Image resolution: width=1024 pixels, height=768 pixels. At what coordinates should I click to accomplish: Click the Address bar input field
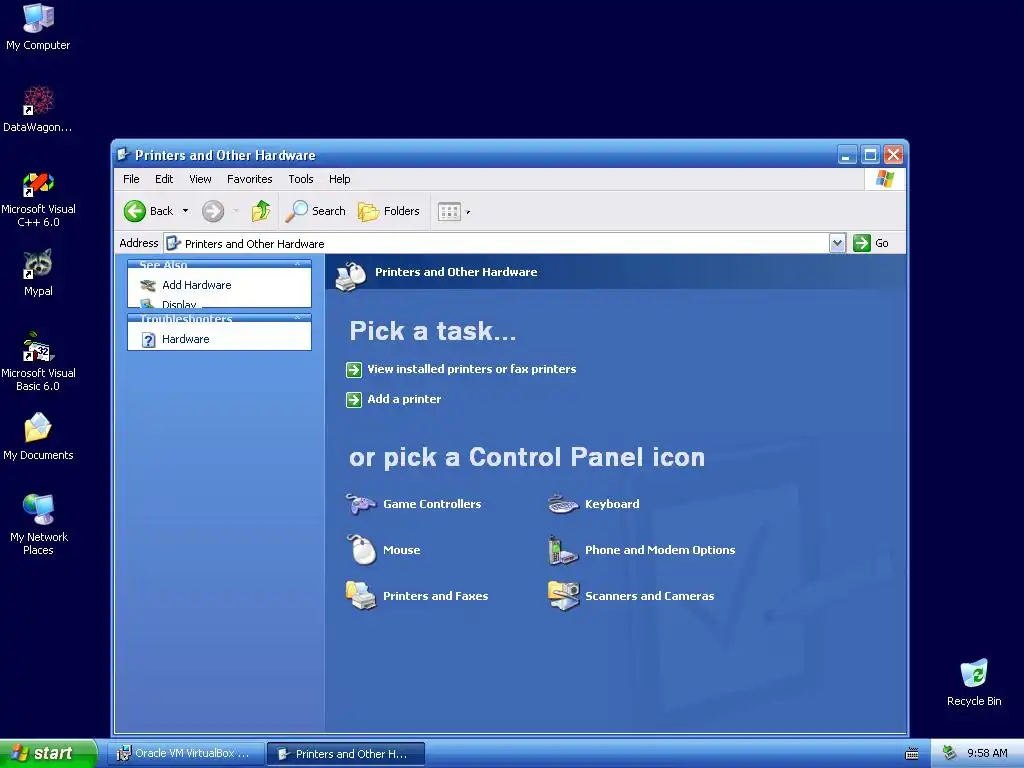(496, 244)
